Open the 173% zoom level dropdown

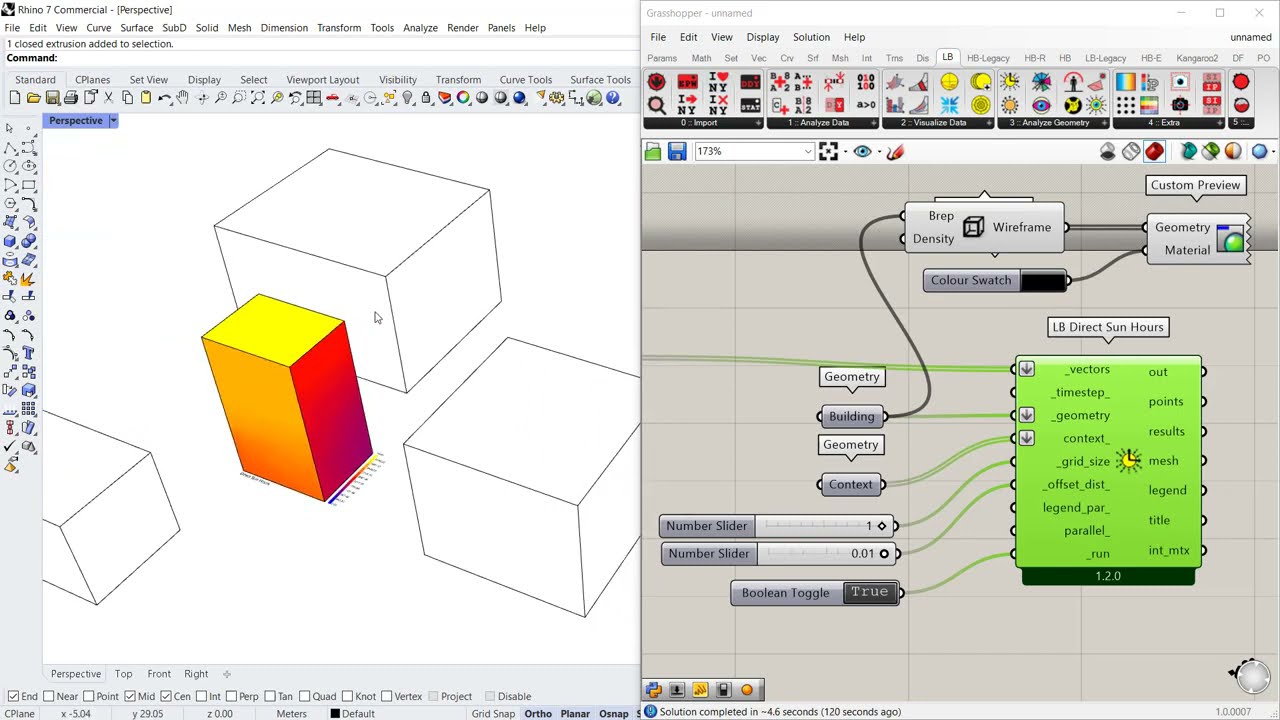[x=808, y=151]
